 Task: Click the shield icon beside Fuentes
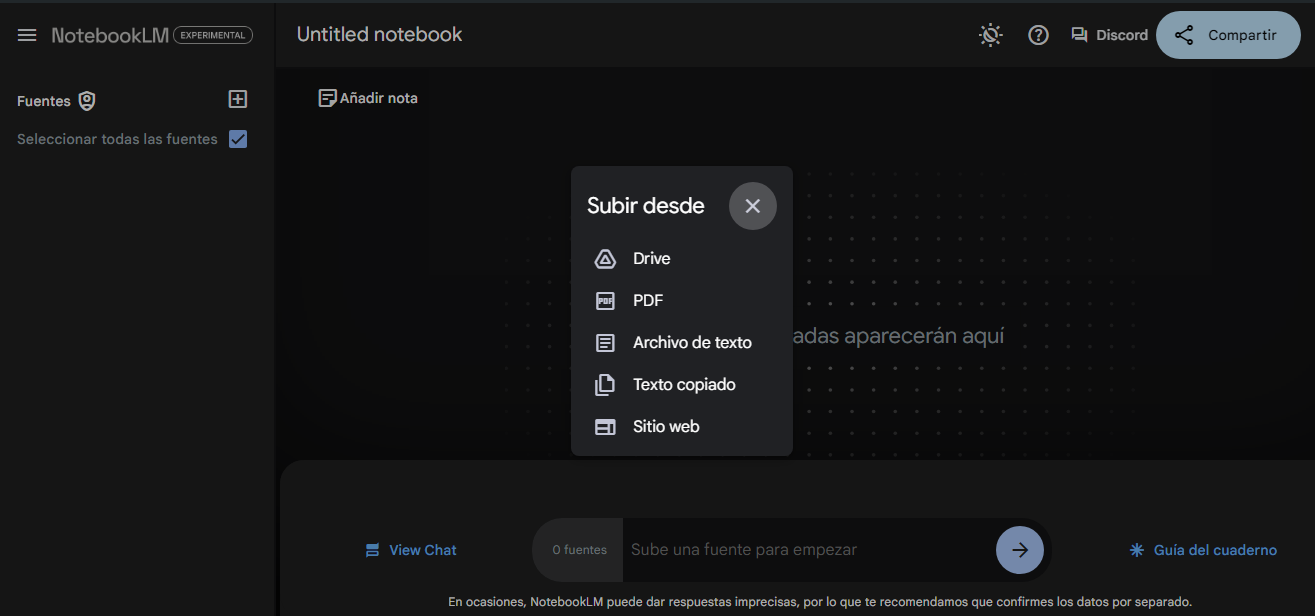pyautogui.click(x=87, y=101)
